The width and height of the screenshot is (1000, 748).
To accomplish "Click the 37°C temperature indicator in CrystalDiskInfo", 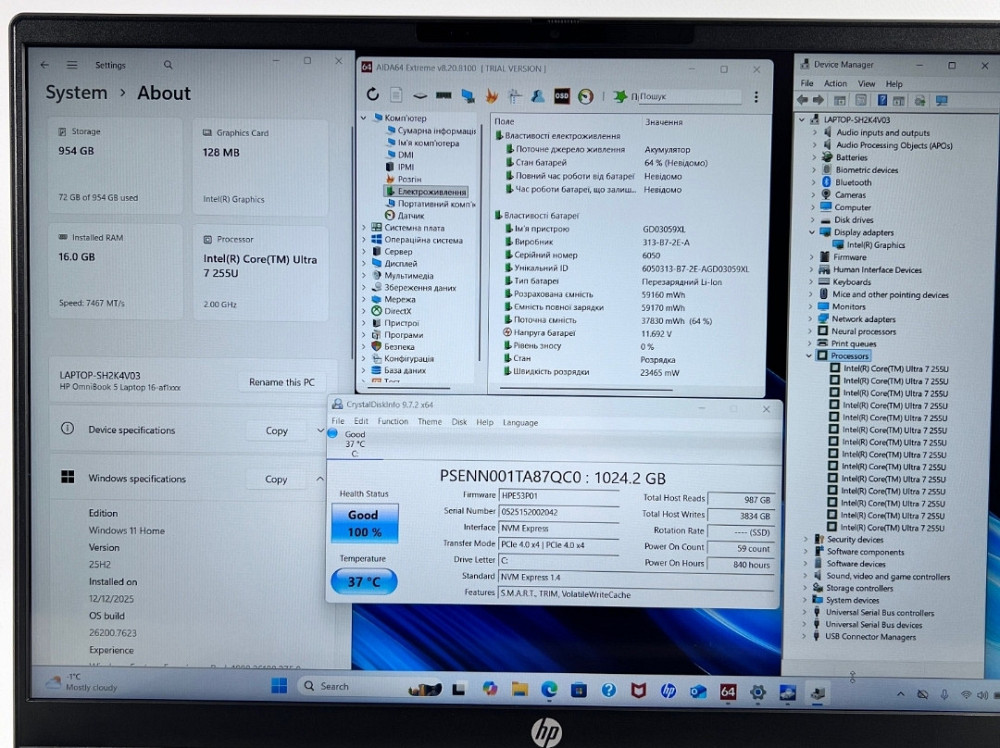I will pyautogui.click(x=363, y=581).
